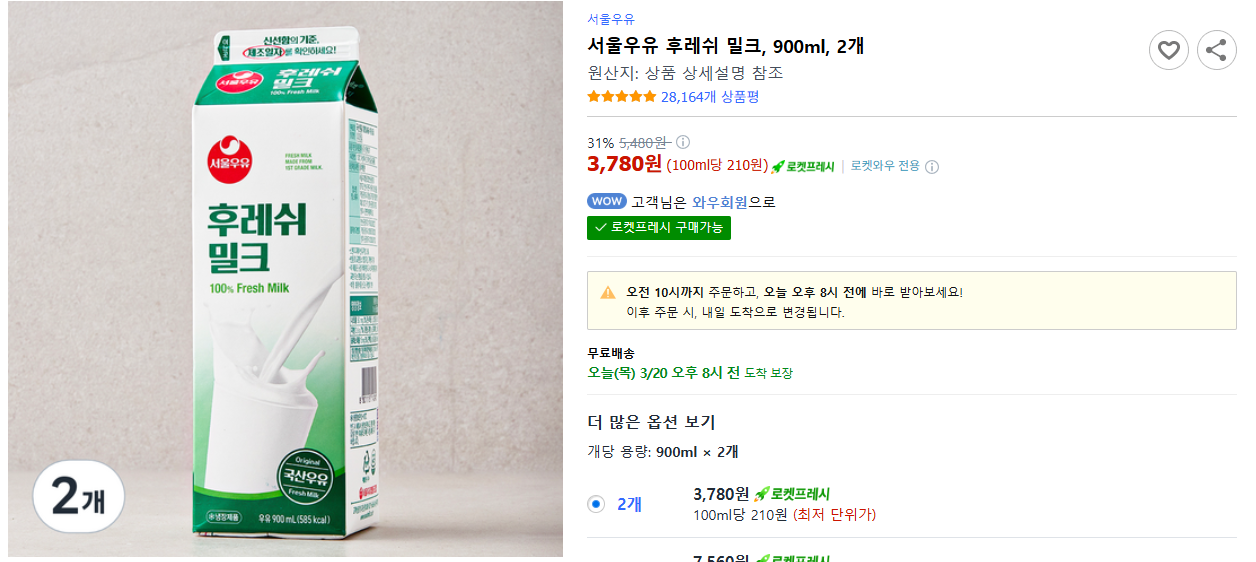Click info icon next to 로켓와우 전용
The height and width of the screenshot is (562, 1256).
[932, 167]
